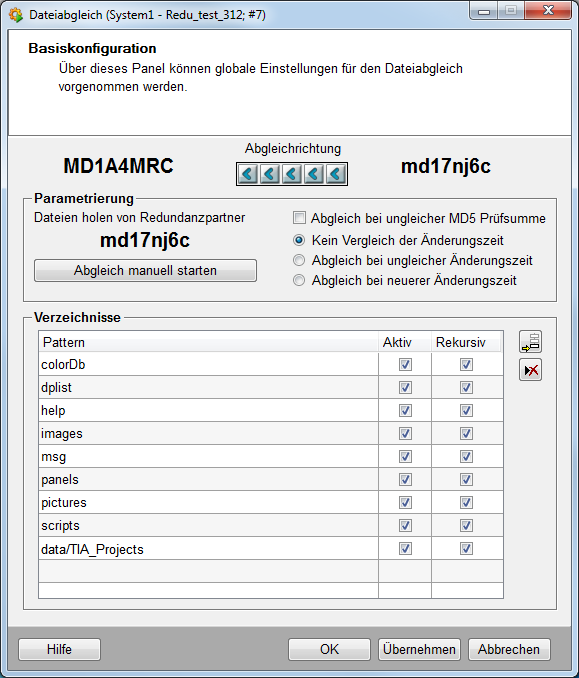Image resolution: width=579 pixels, height=678 pixels.
Task: Choose Kein Vergleich der Änderungszeit
Action: (x=299, y=240)
